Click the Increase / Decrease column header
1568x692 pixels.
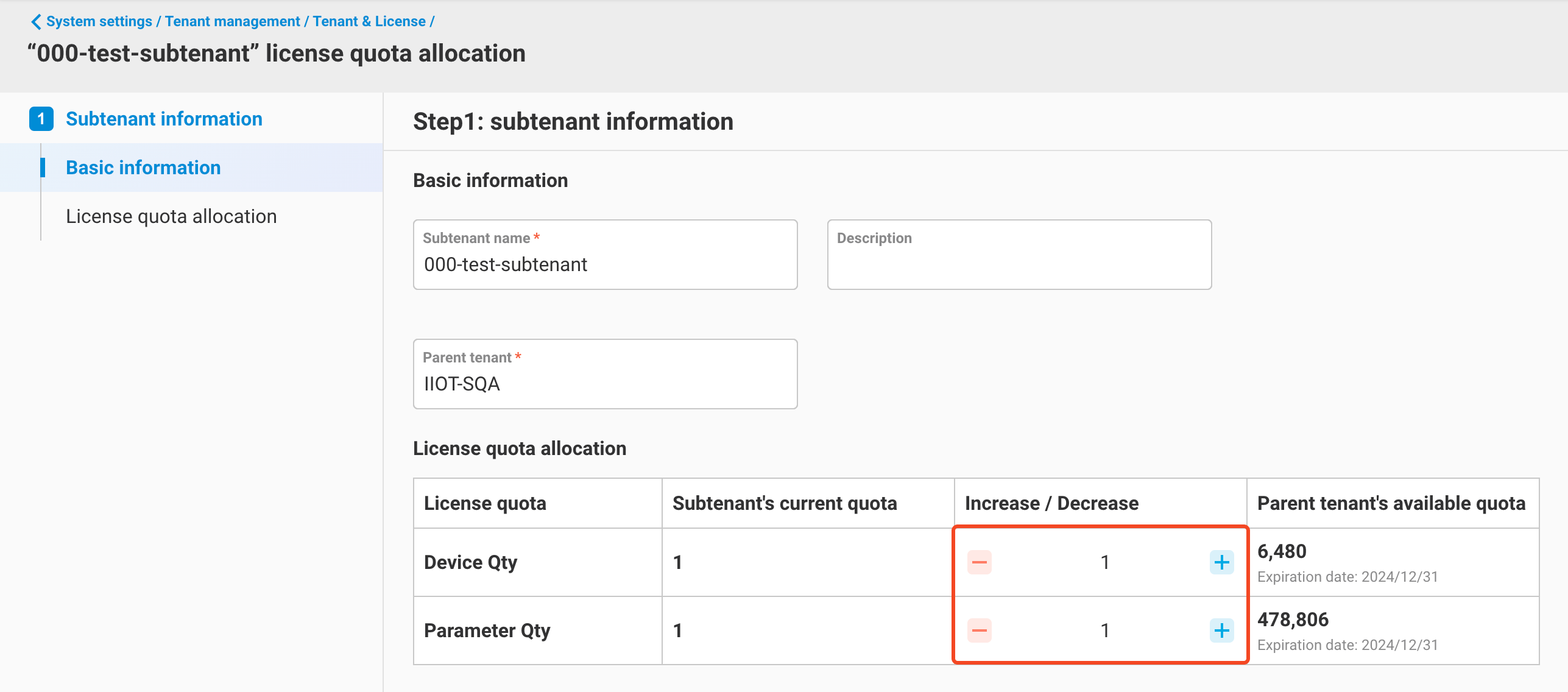pos(1051,503)
